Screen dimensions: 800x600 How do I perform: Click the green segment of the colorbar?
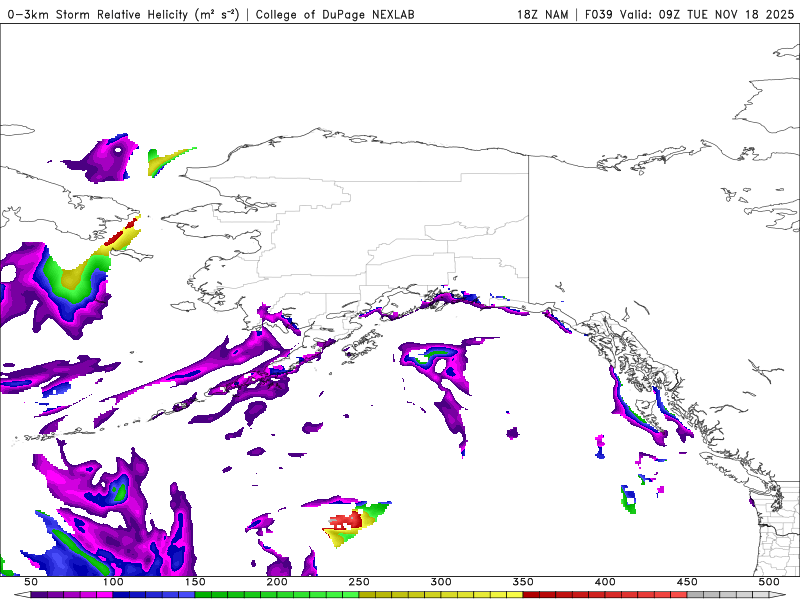click(x=277, y=595)
